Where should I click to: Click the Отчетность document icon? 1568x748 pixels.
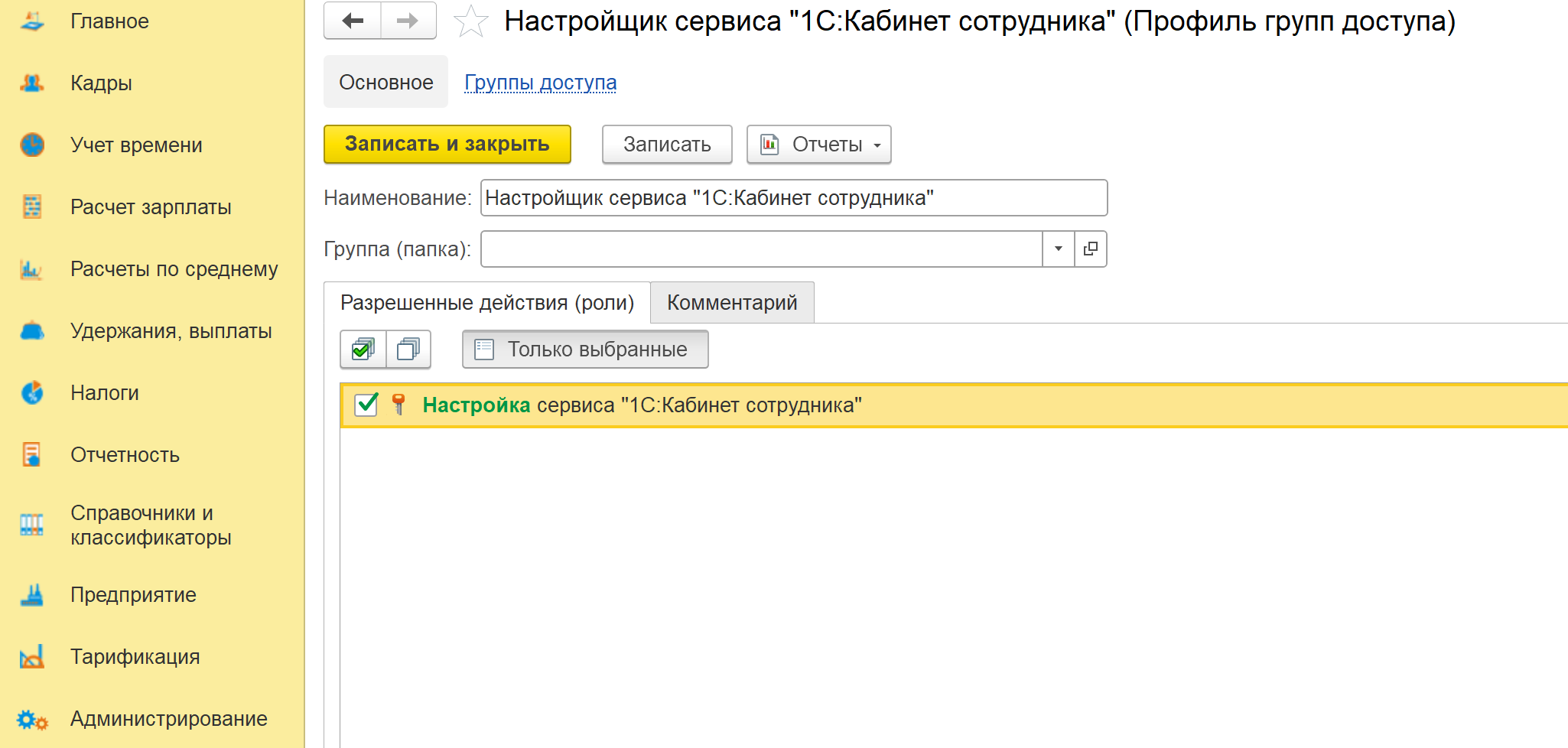pos(32,454)
